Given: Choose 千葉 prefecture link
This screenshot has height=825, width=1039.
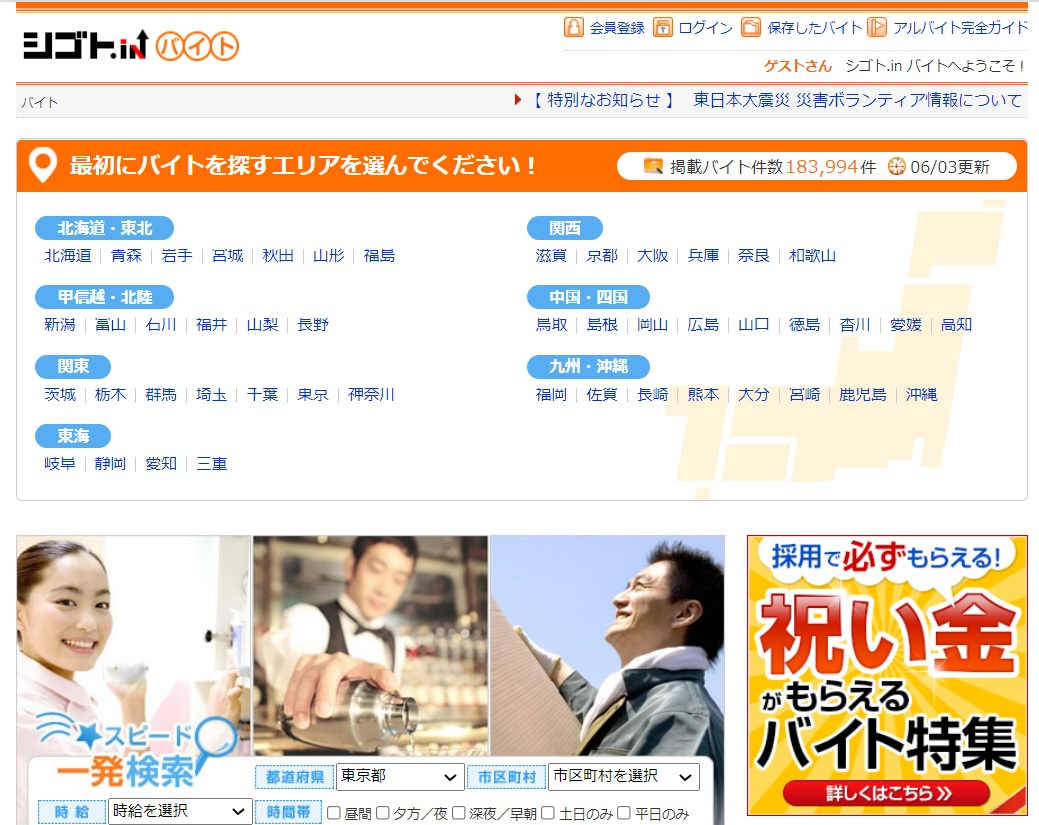Looking at the screenshot, I should click(262, 395).
